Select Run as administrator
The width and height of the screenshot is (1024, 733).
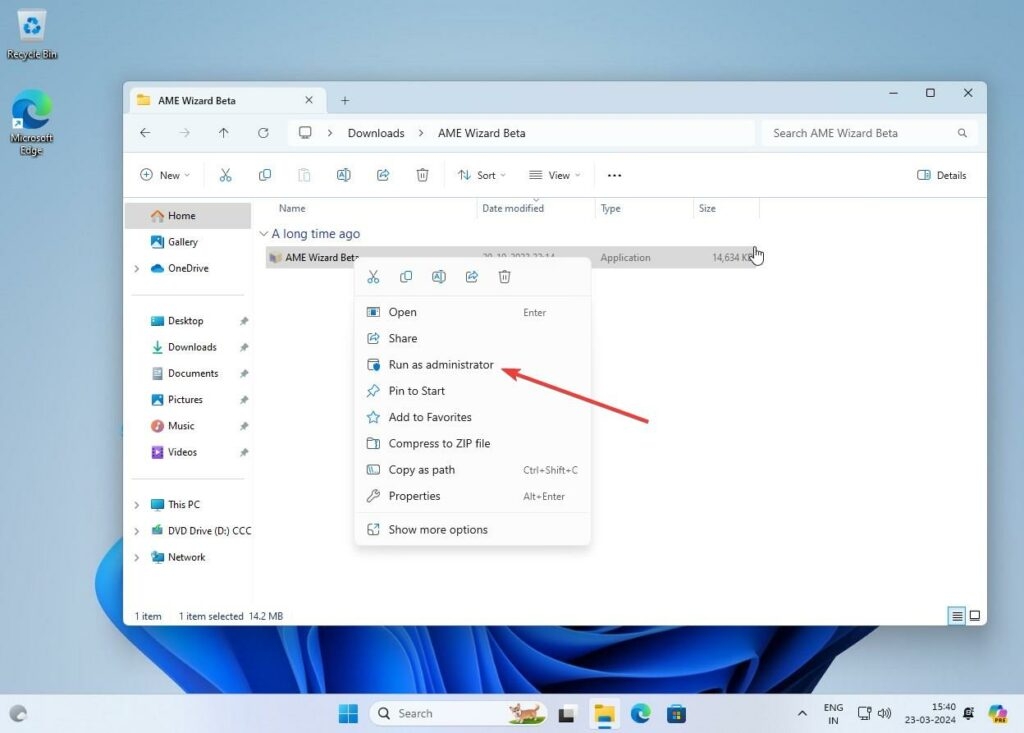point(440,365)
